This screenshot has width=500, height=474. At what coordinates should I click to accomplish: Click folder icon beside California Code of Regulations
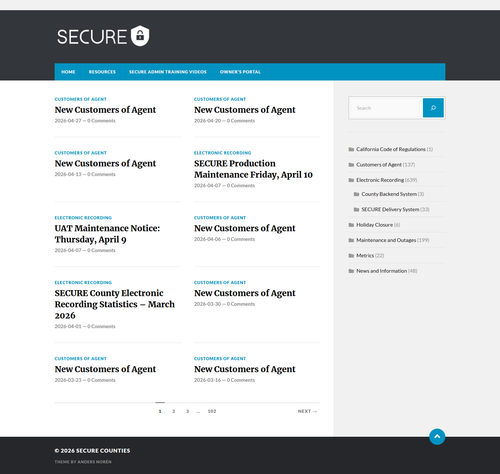(351, 149)
